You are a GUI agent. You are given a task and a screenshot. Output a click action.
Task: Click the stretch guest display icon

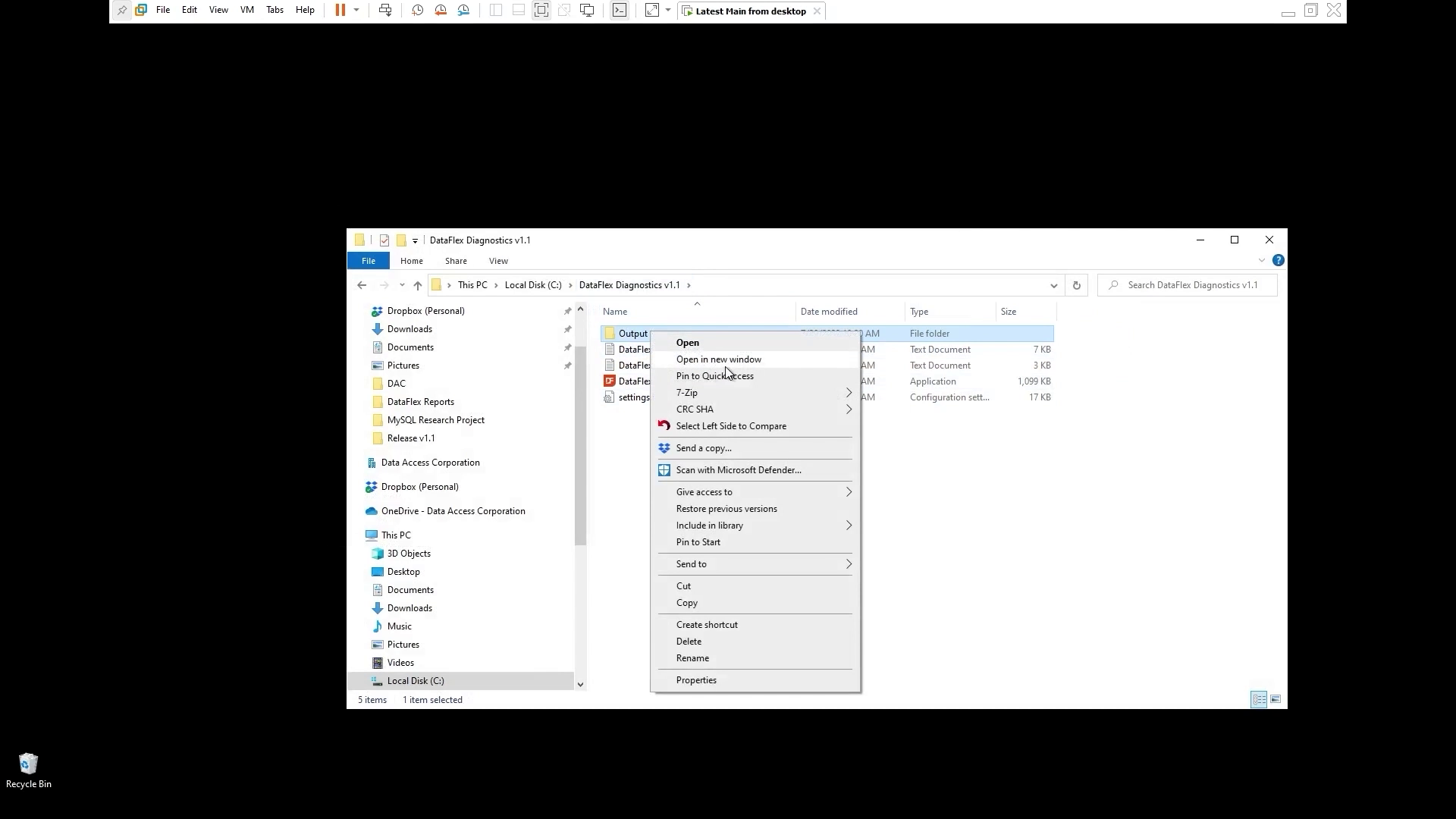click(652, 11)
